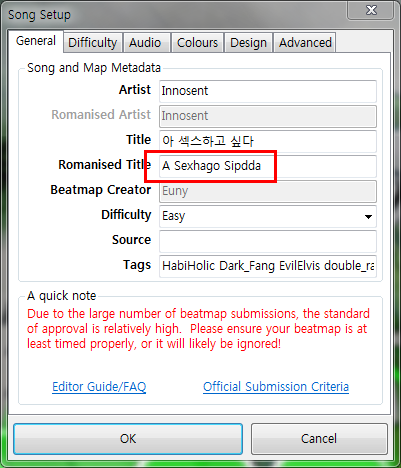Click the Title input field
The width and height of the screenshot is (401, 468).
[x=268, y=141]
